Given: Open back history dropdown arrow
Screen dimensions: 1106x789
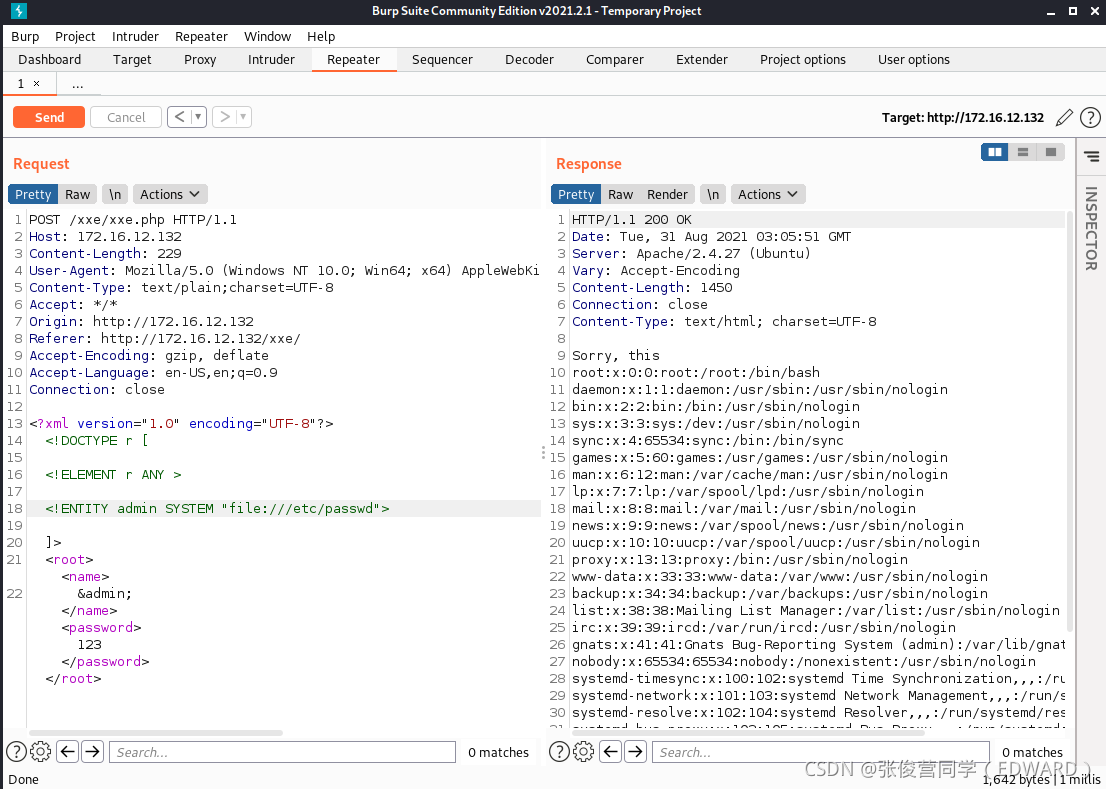Looking at the screenshot, I should 198,117.
